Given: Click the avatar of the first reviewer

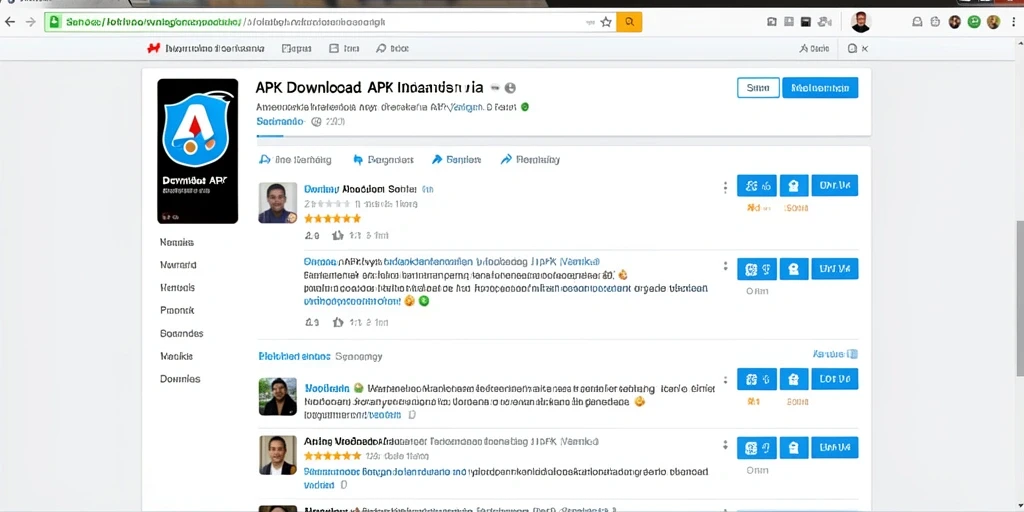Looking at the screenshot, I should pyautogui.click(x=278, y=202).
